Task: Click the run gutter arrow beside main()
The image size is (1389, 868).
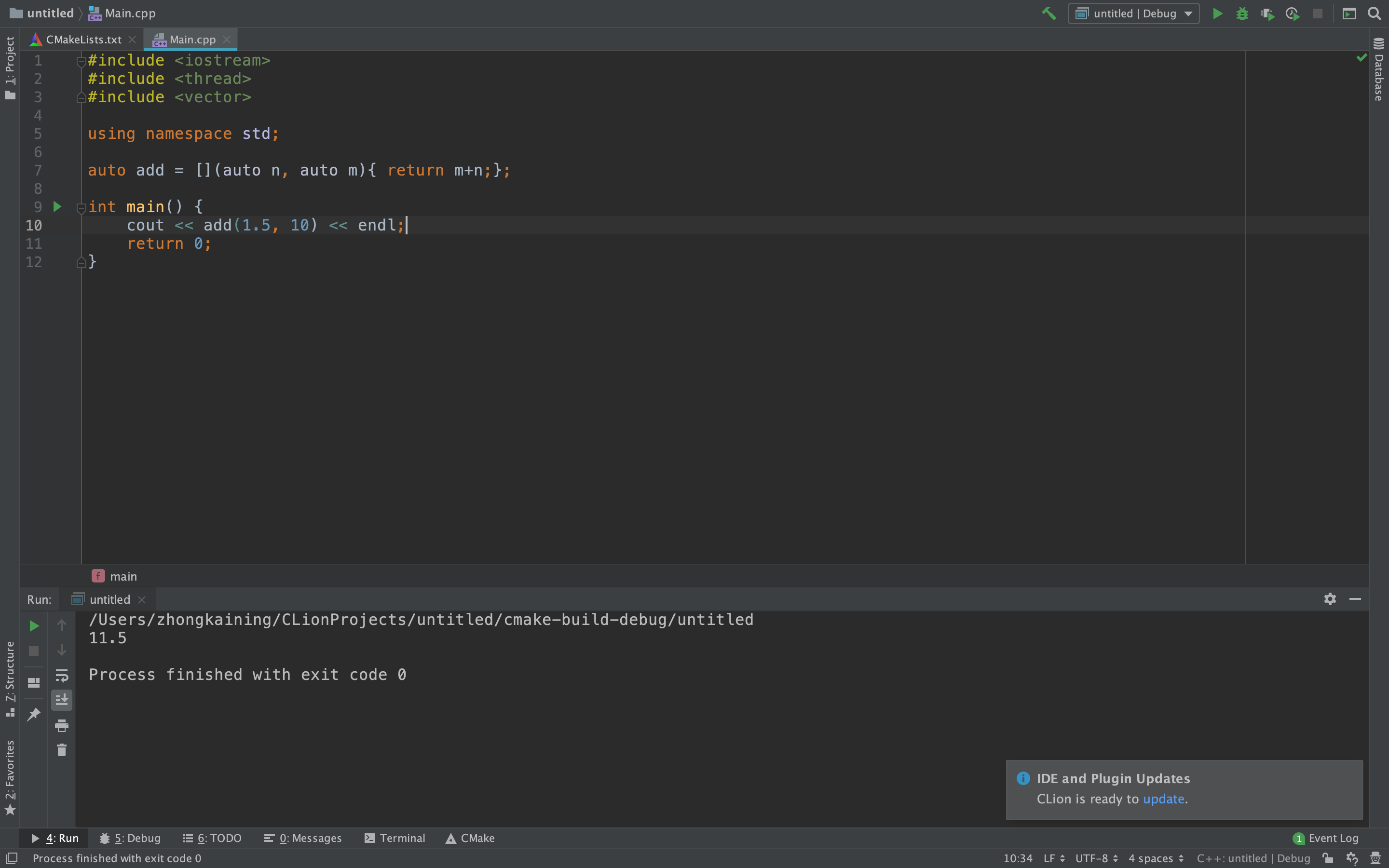Action: 57,207
